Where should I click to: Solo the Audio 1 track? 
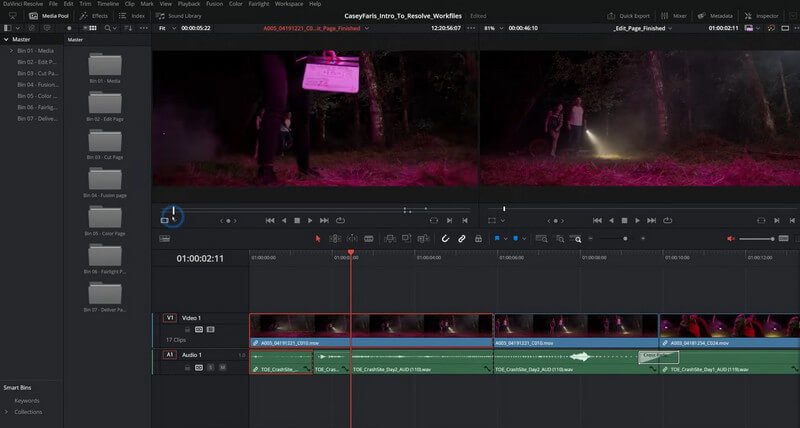(211, 368)
